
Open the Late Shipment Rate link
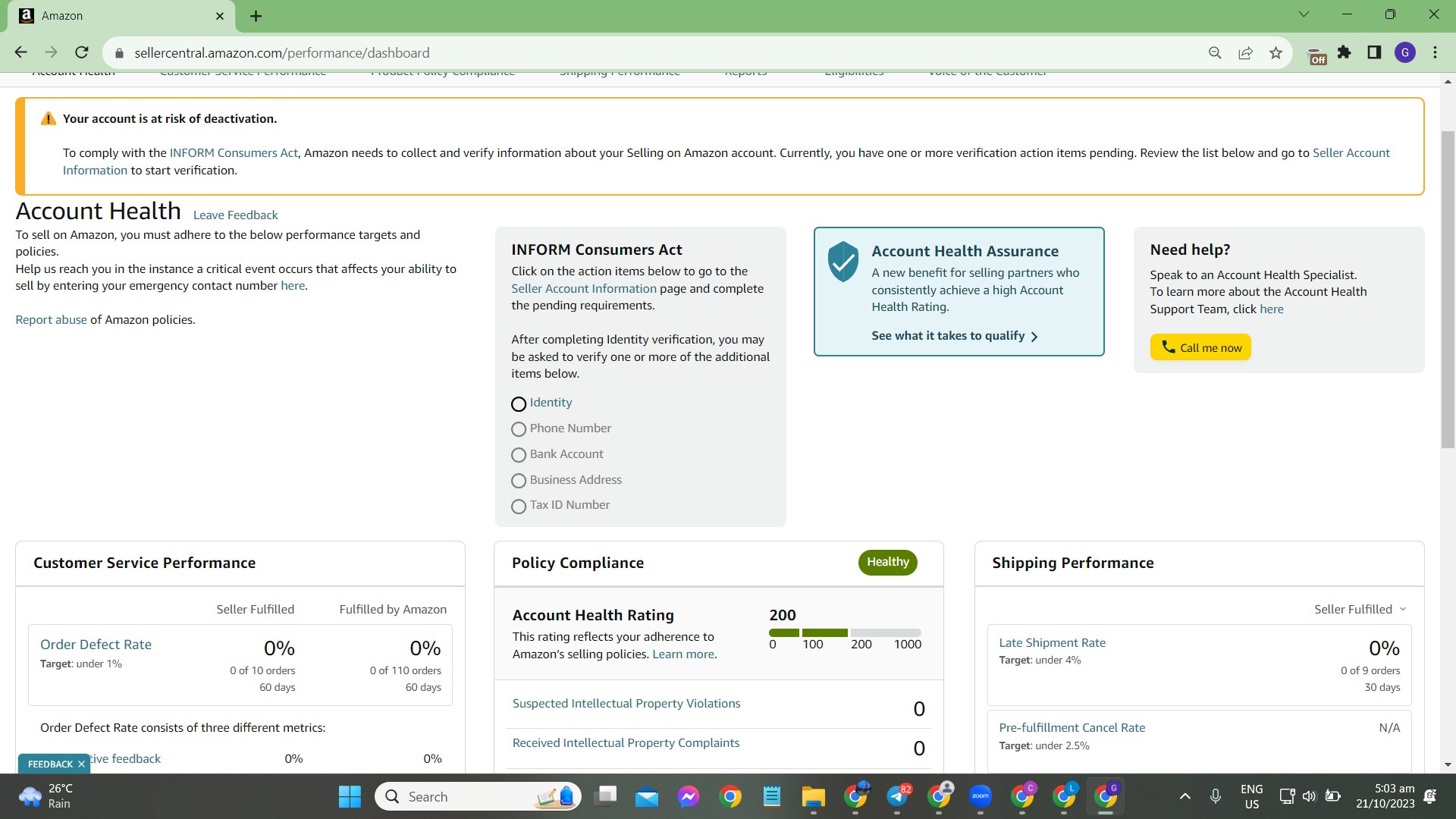[1052, 643]
